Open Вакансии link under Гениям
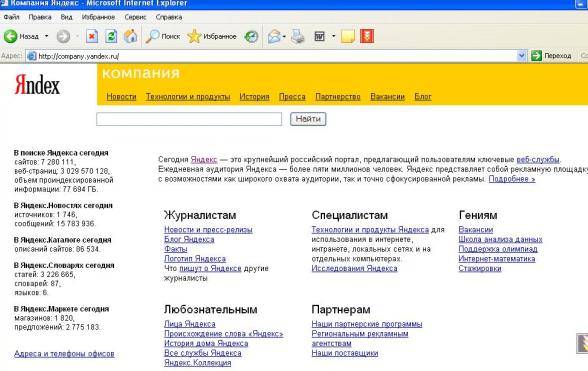 (x=476, y=230)
